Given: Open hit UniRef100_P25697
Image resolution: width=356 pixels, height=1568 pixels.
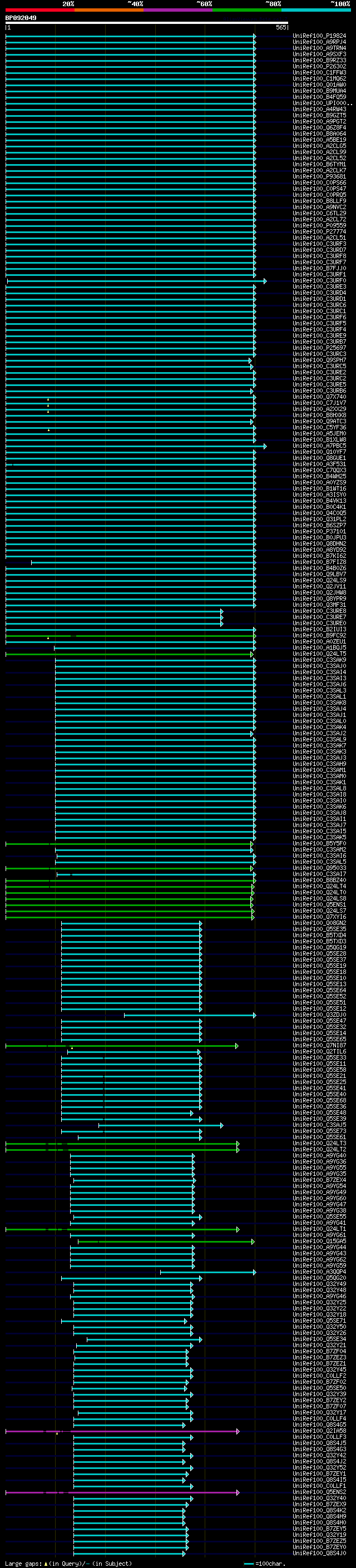Looking at the screenshot, I should pos(319,348).
